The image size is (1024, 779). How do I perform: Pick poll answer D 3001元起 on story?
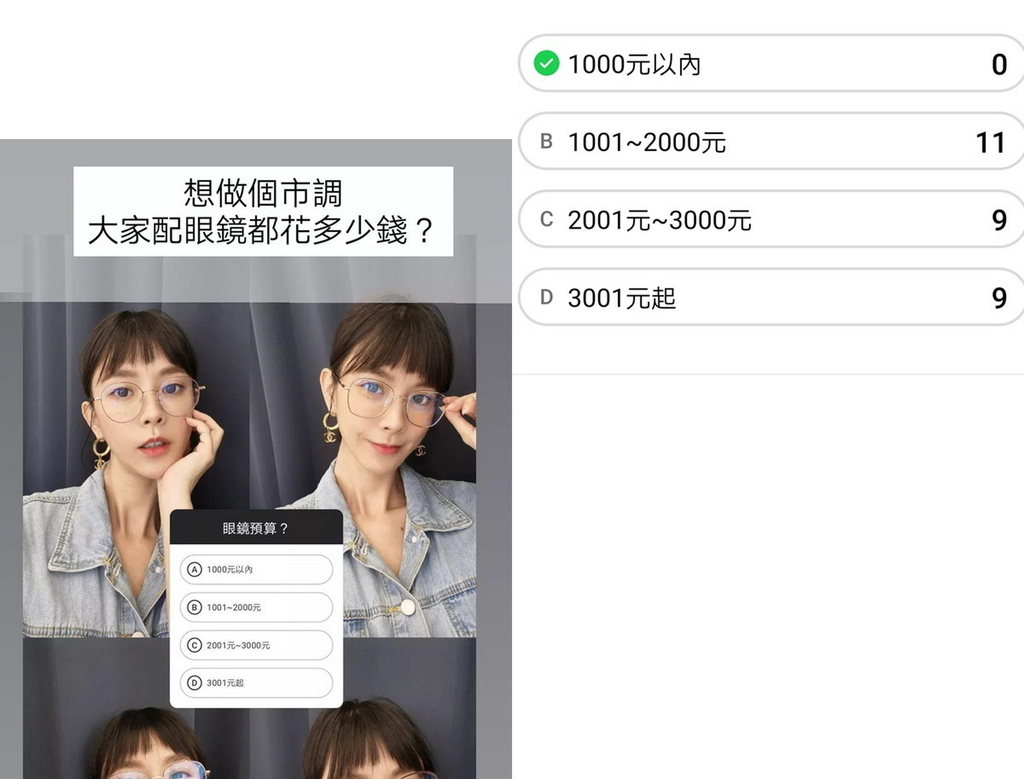click(x=256, y=683)
